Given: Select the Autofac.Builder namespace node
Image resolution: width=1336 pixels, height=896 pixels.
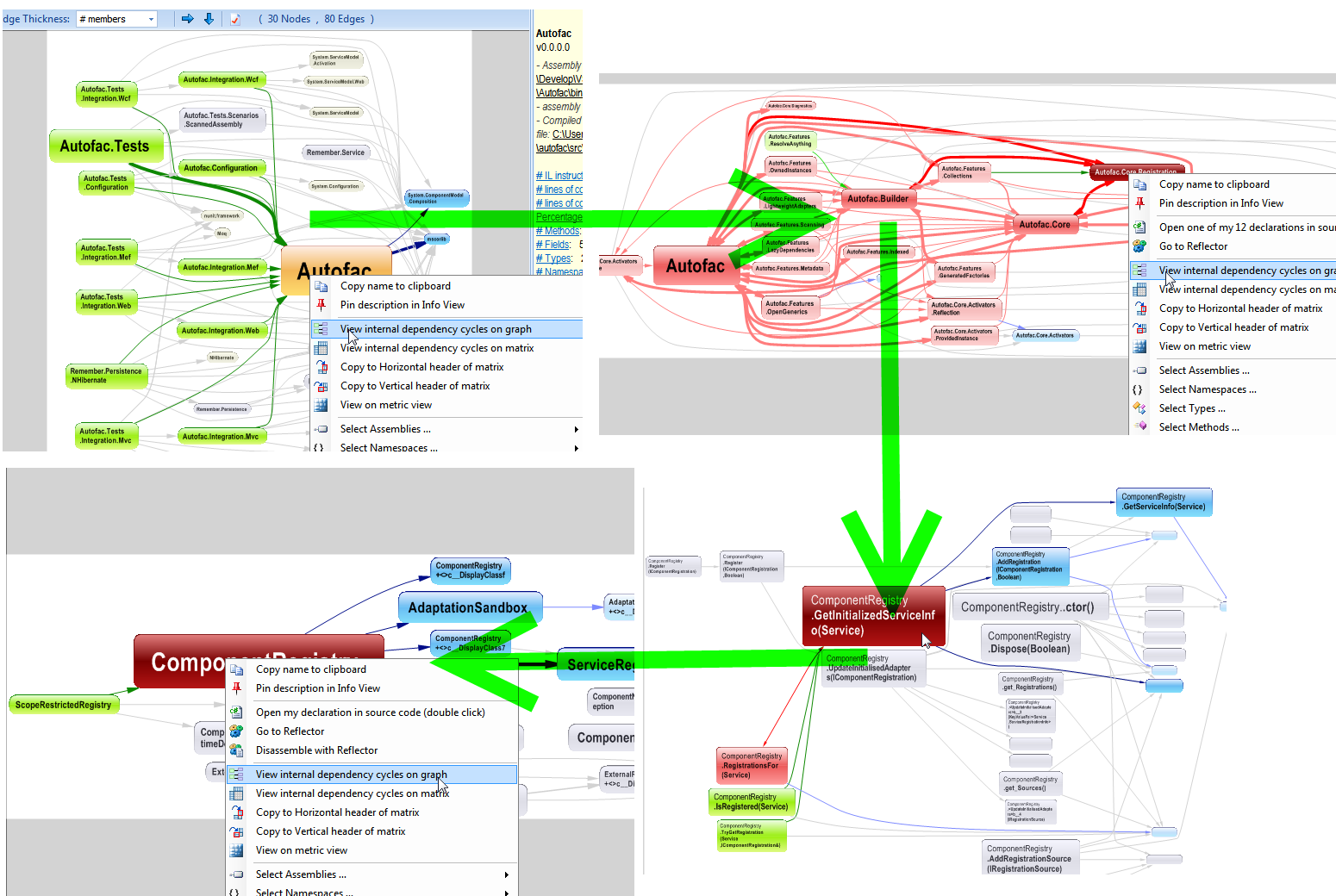Looking at the screenshot, I should (877, 198).
